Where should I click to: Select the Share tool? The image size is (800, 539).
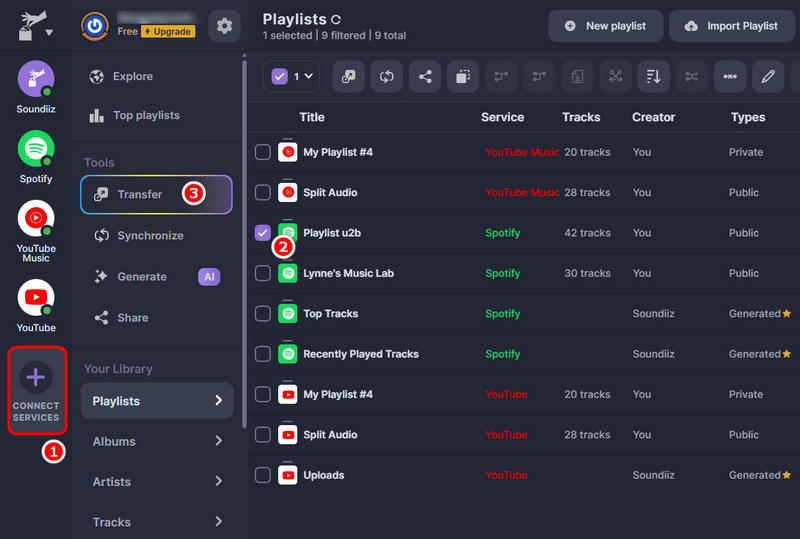121,317
